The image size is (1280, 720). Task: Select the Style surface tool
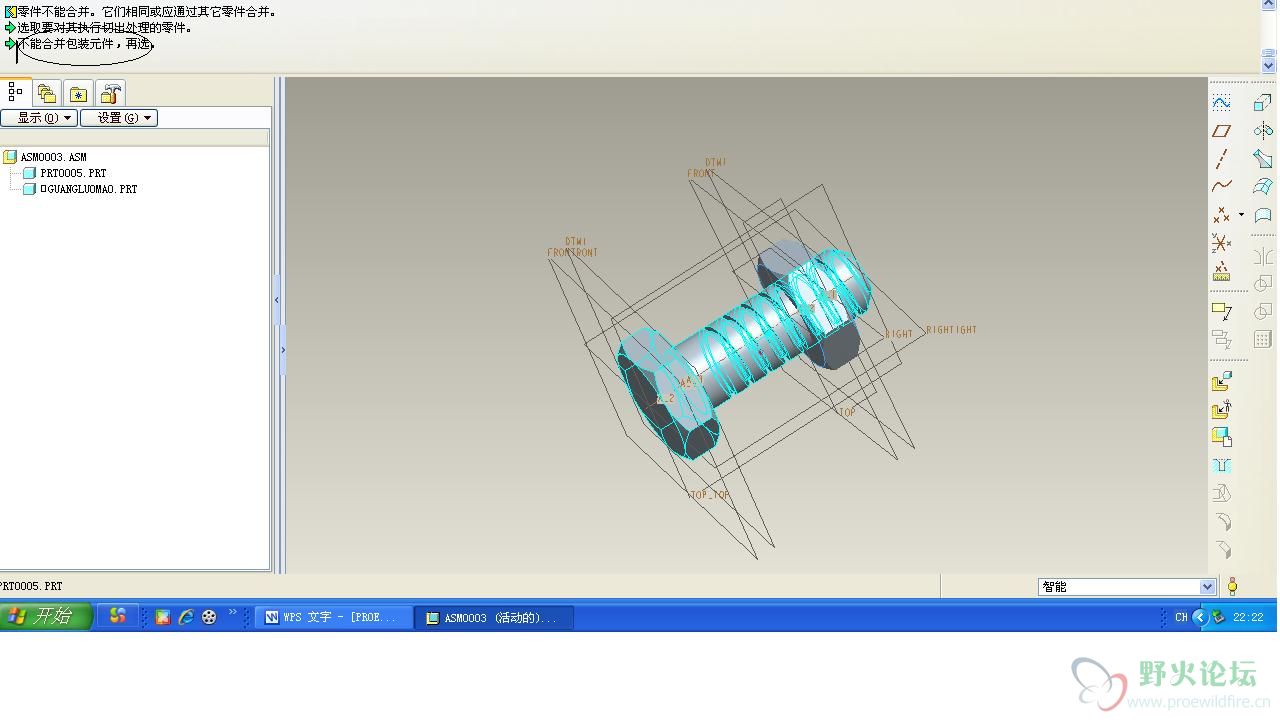pyautogui.click(x=1263, y=215)
